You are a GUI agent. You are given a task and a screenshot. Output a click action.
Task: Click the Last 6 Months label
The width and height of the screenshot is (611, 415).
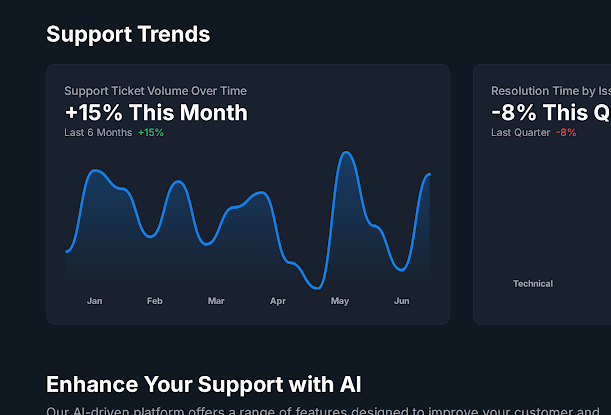point(98,132)
